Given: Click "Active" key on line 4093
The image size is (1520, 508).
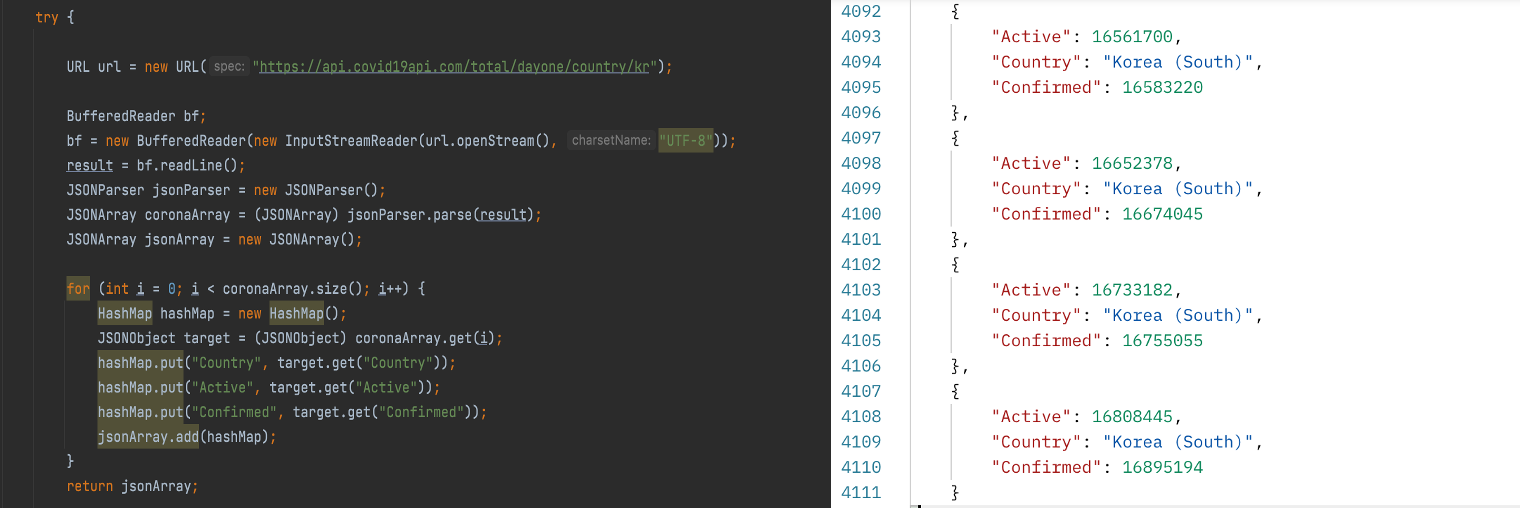Looking at the screenshot, I should [1033, 37].
